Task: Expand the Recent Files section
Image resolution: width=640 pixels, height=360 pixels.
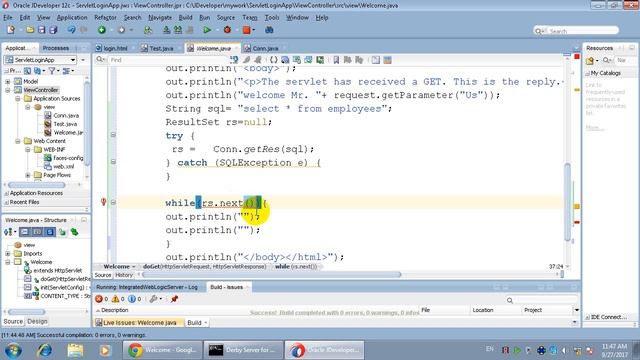Action: pyautogui.click(x=7, y=202)
